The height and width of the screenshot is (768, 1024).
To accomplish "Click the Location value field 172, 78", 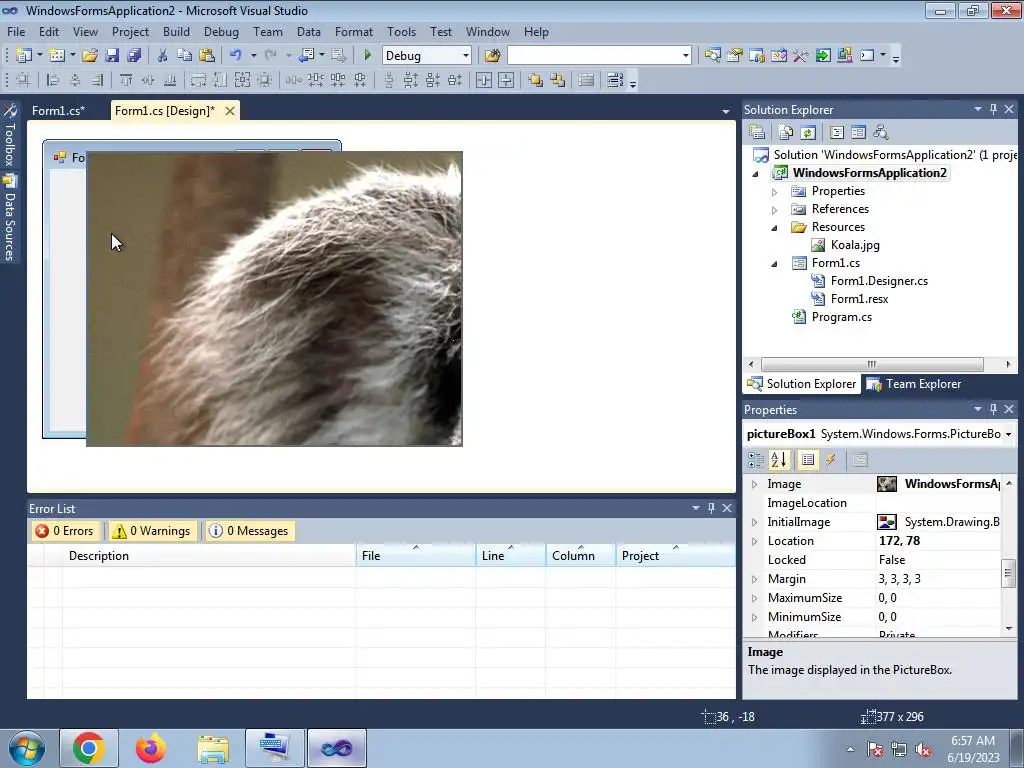I will click(x=938, y=541).
